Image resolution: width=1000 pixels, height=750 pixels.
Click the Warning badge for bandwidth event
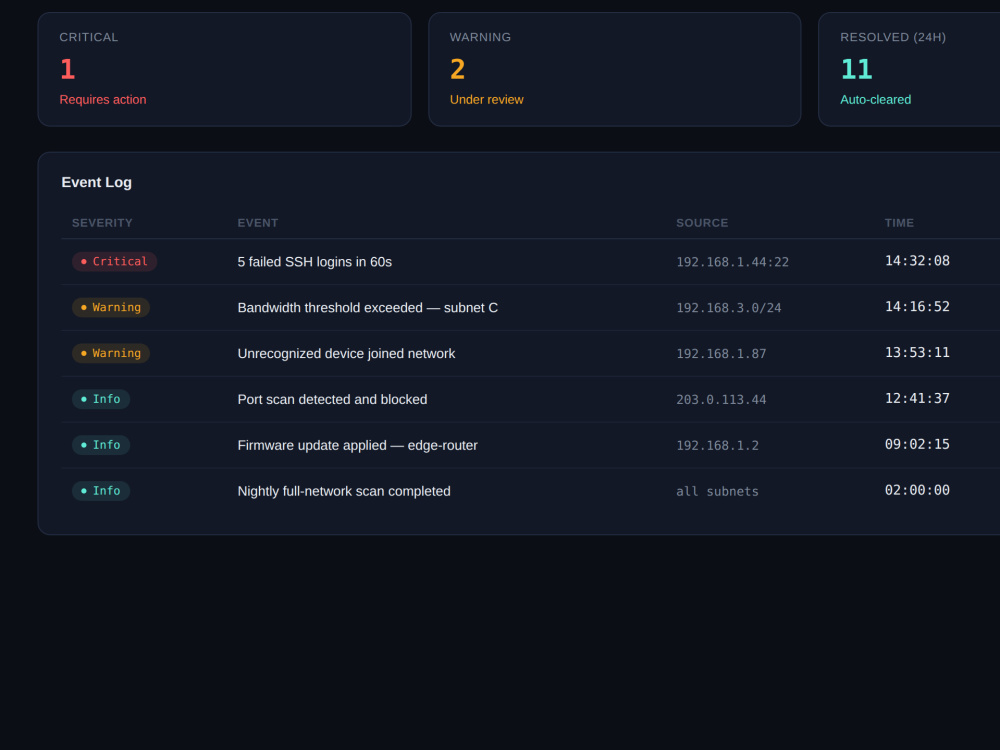111,307
